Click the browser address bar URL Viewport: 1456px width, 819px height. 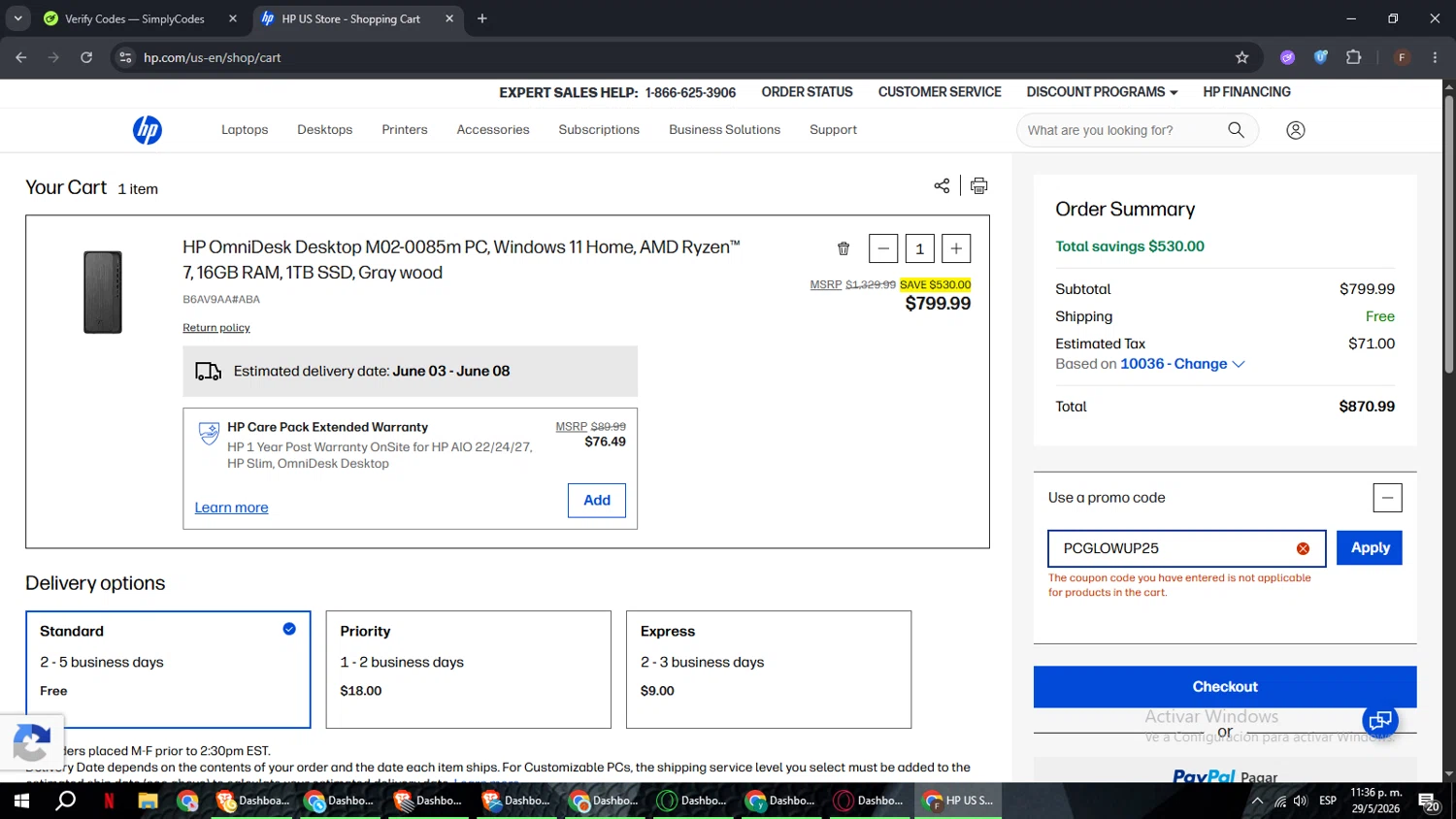coord(212,57)
